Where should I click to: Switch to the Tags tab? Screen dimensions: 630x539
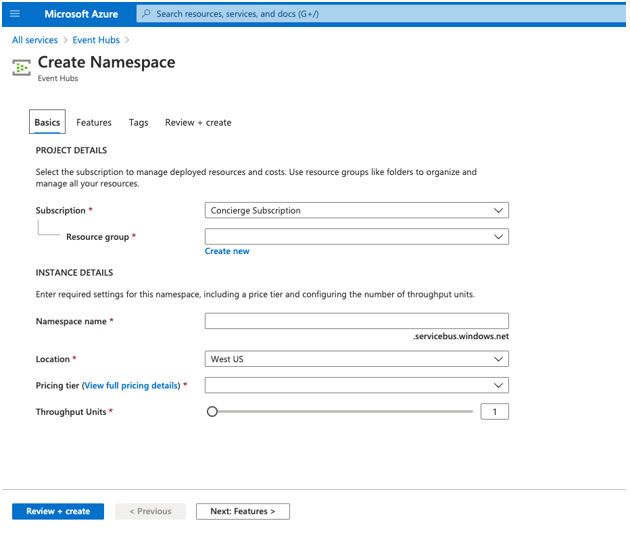coord(138,123)
